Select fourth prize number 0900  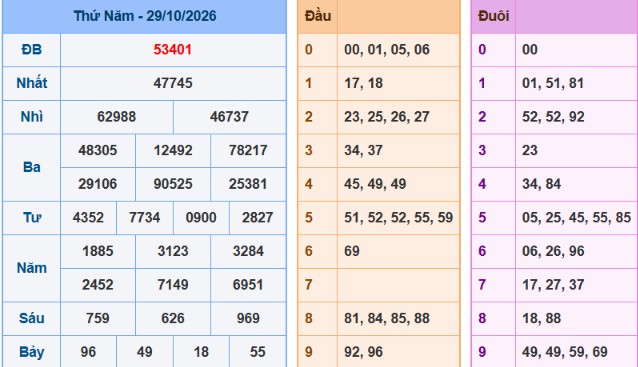[x=201, y=217]
